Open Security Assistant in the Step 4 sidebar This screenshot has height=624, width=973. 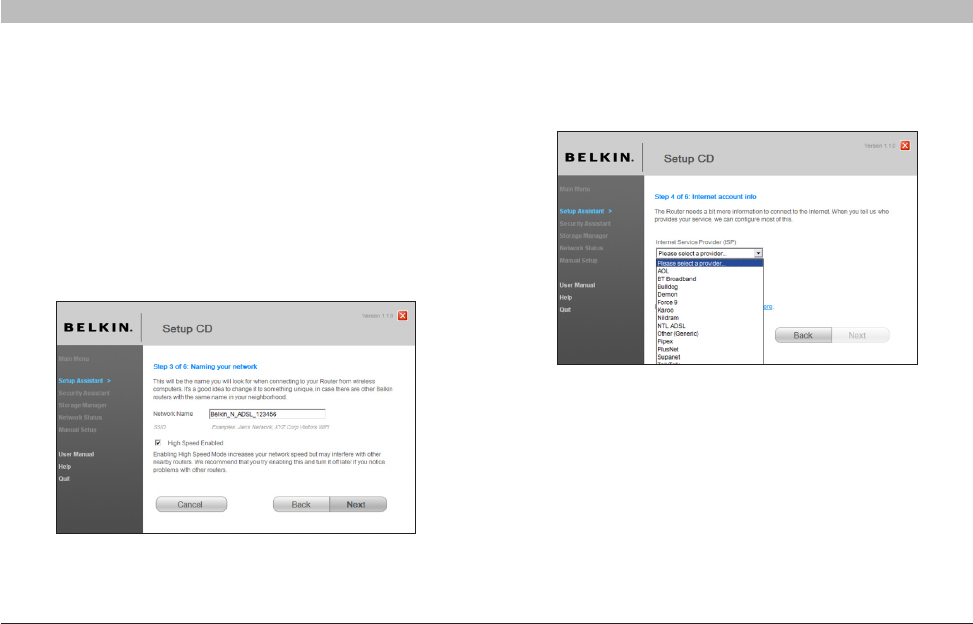click(x=585, y=223)
